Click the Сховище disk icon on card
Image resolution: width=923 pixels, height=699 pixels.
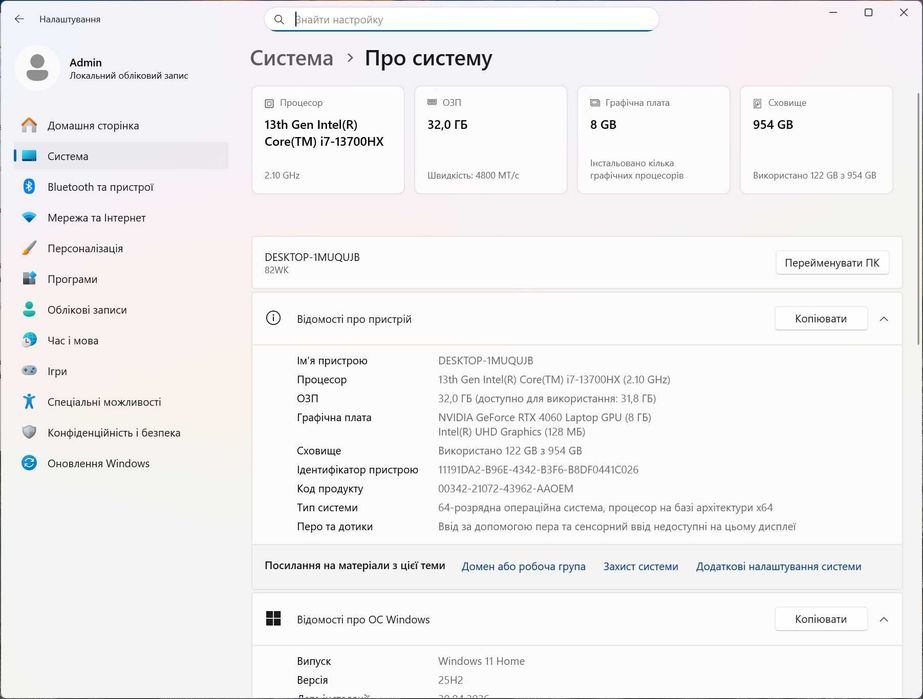757,103
